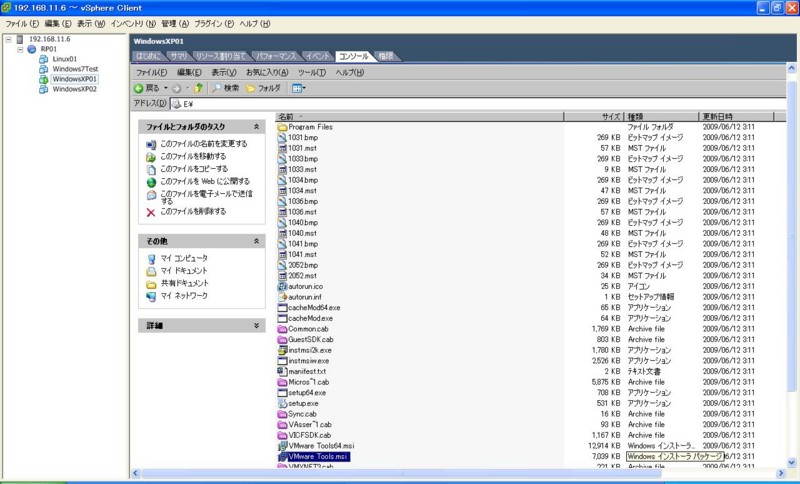Switch to the Performance (パフォーマンス) tab
The image size is (800, 484).
click(276, 56)
